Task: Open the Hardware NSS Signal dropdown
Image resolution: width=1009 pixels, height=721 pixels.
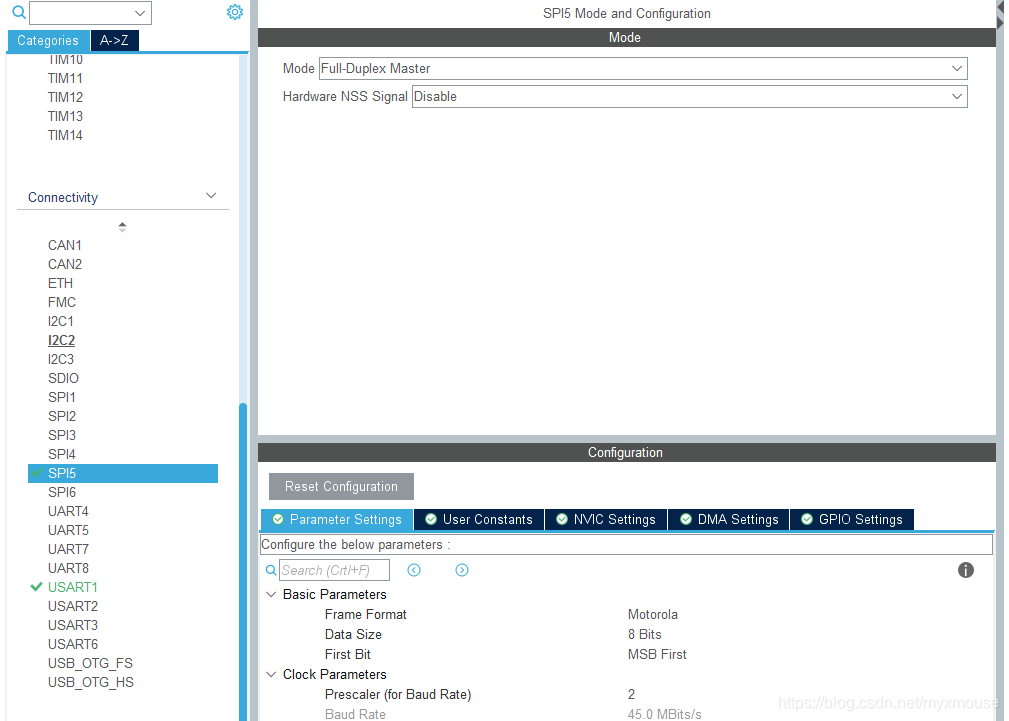Action: (689, 97)
